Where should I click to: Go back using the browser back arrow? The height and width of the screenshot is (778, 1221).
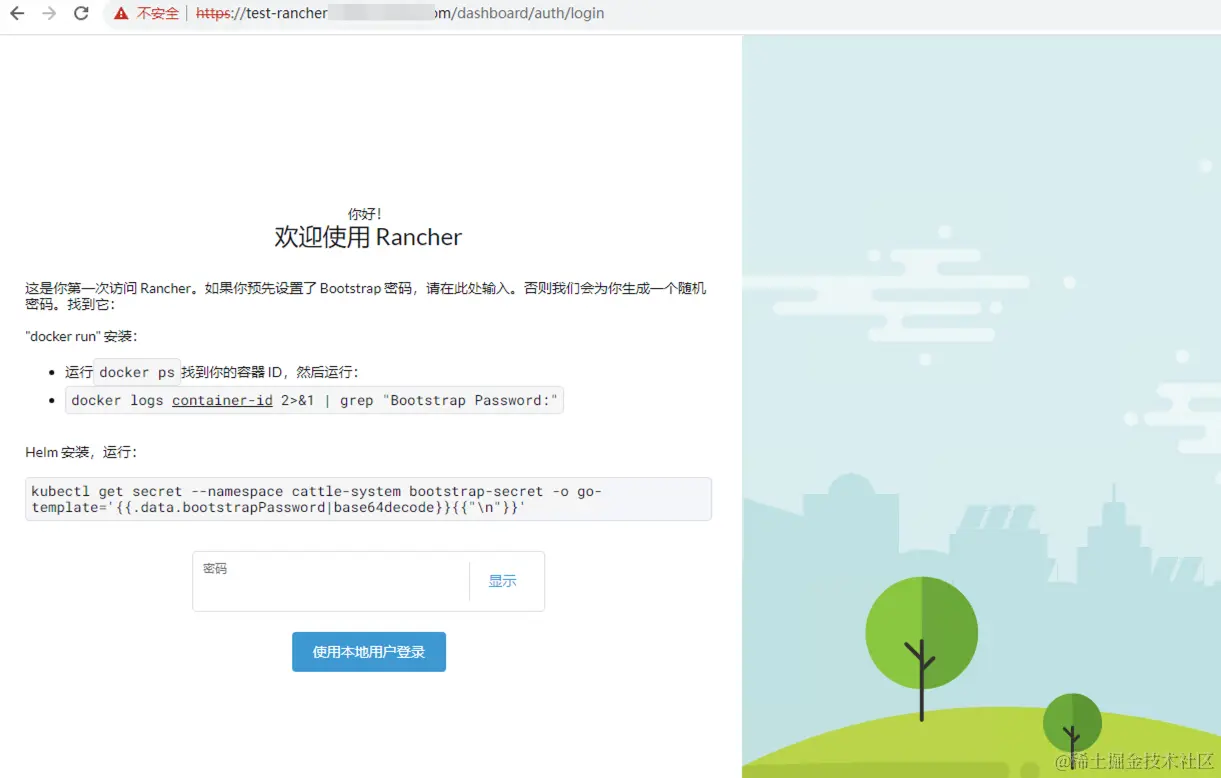point(17,14)
